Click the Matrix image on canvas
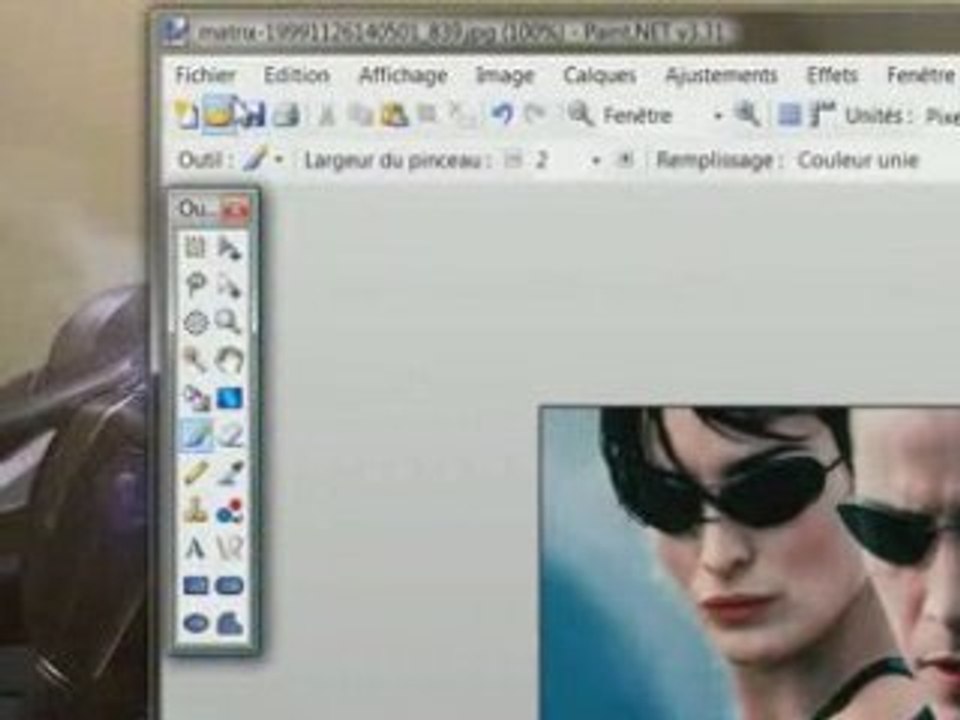Image resolution: width=960 pixels, height=720 pixels. point(749,563)
